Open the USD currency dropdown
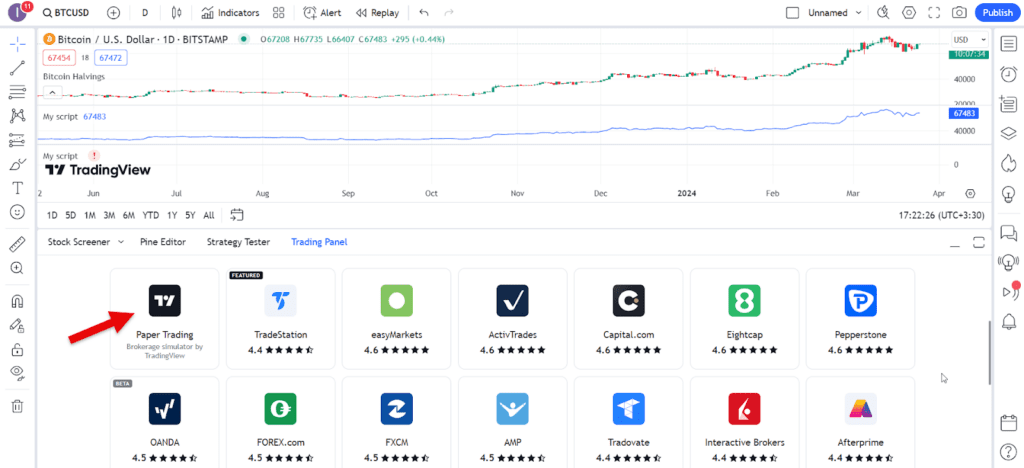This screenshot has width=1024, height=468. click(961, 39)
